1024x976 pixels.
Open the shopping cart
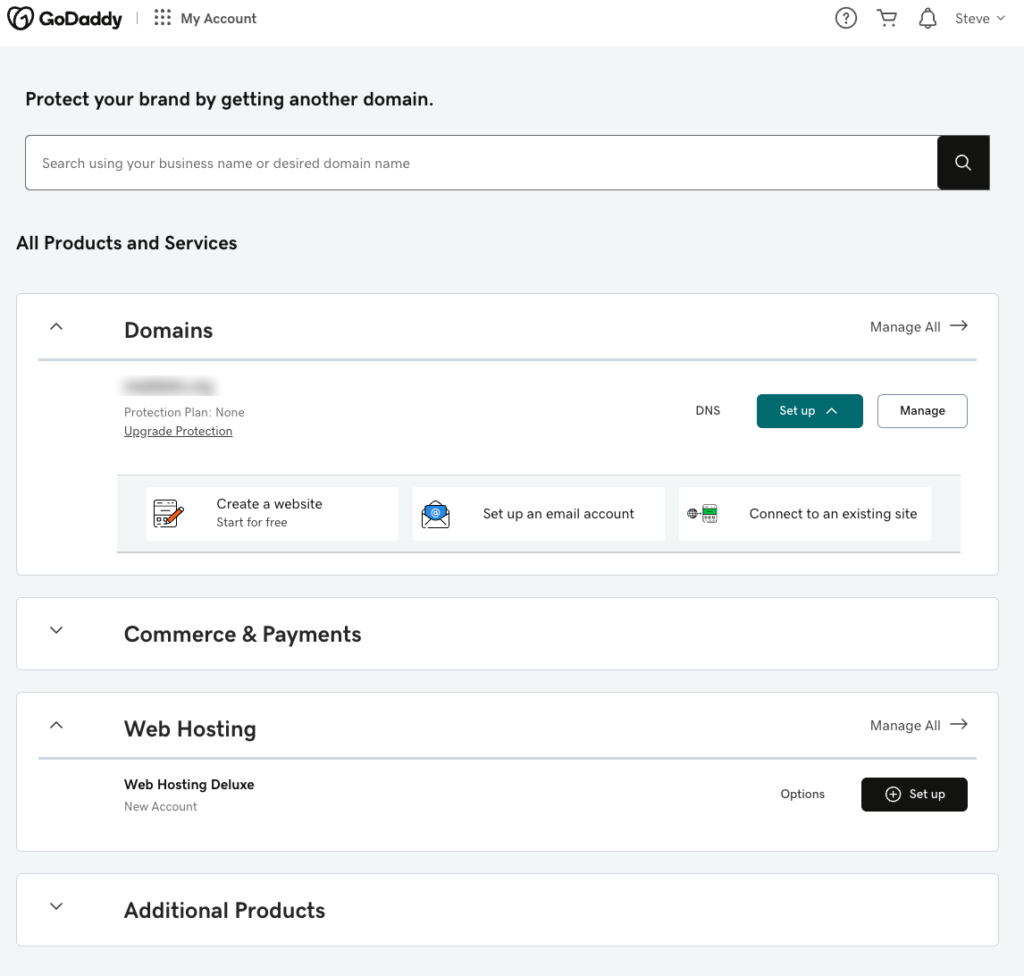coord(887,18)
